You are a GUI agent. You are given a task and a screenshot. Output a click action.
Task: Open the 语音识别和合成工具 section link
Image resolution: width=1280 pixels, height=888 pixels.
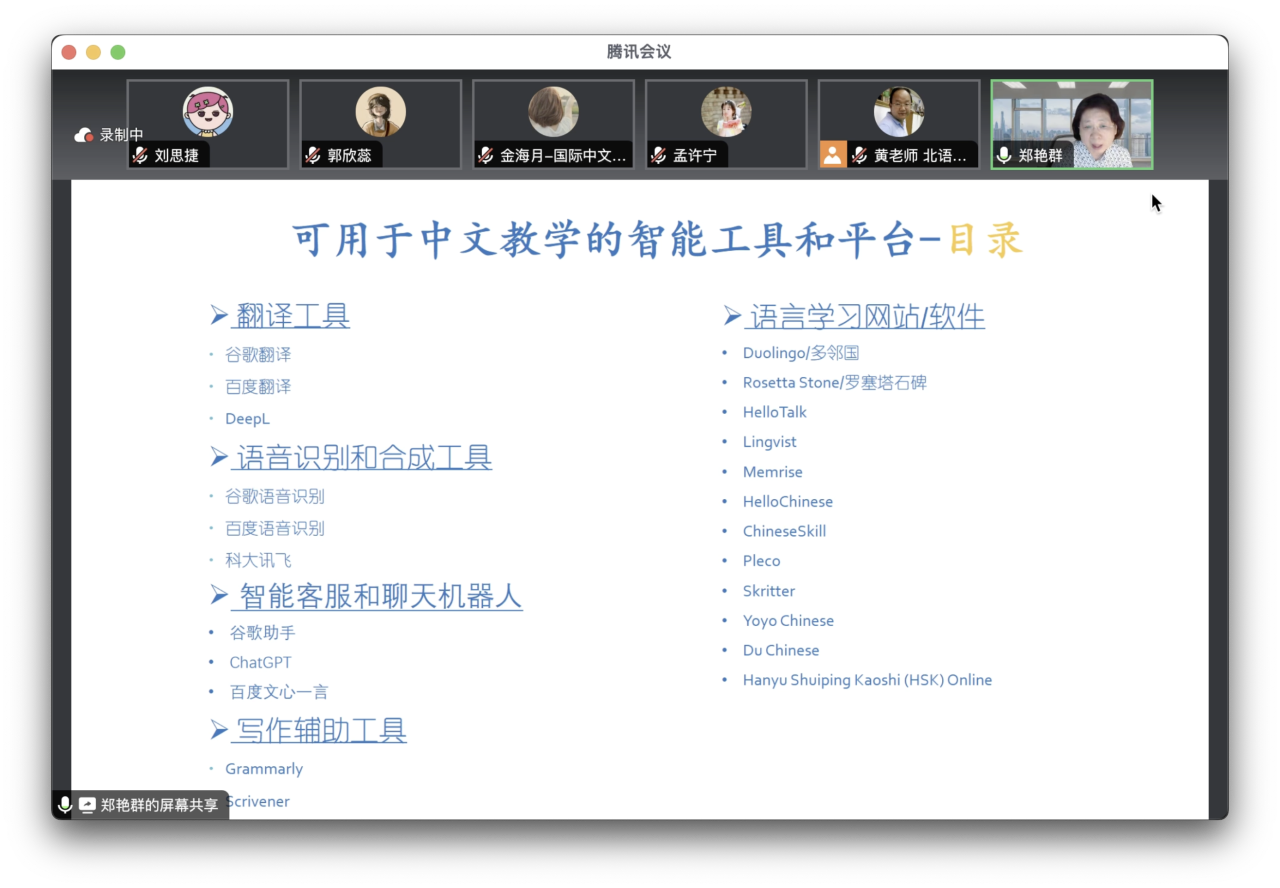pos(362,457)
